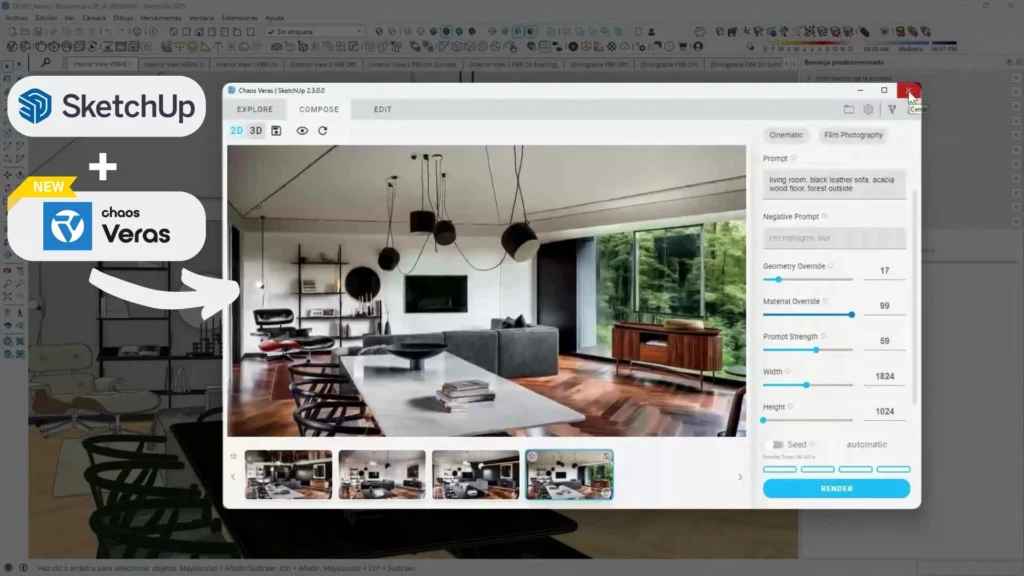Image resolution: width=1024 pixels, height=576 pixels.
Task: Switch Veras view to 2D mode
Action: coord(236,131)
